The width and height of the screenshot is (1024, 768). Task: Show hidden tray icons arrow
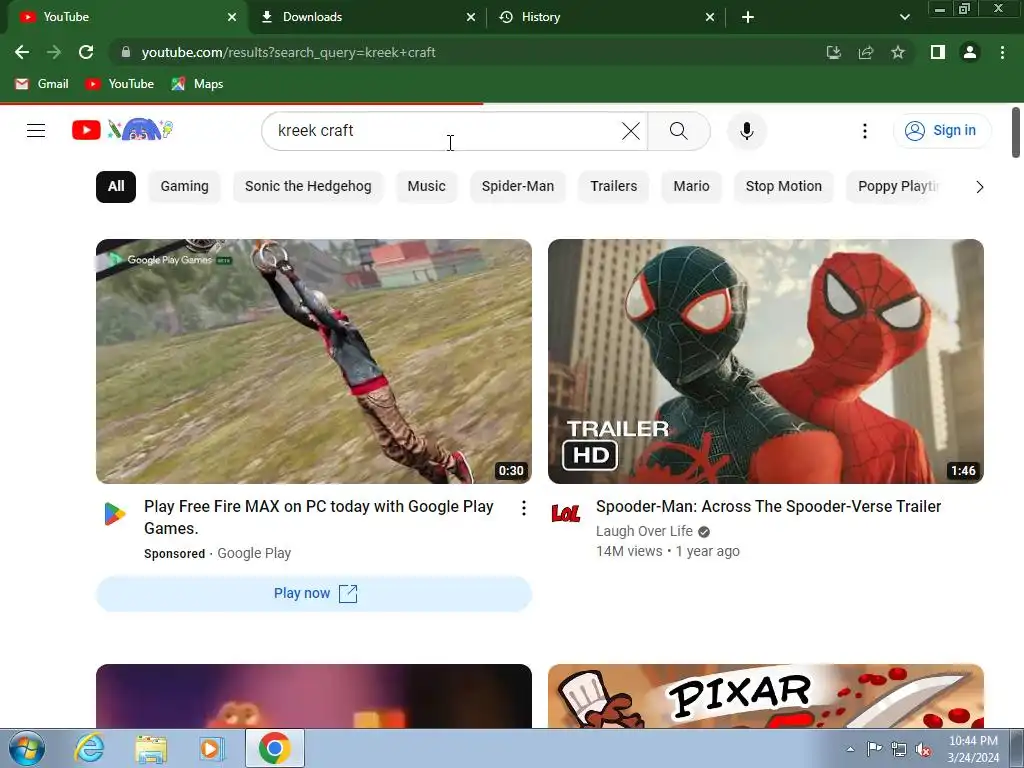pos(850,749)
